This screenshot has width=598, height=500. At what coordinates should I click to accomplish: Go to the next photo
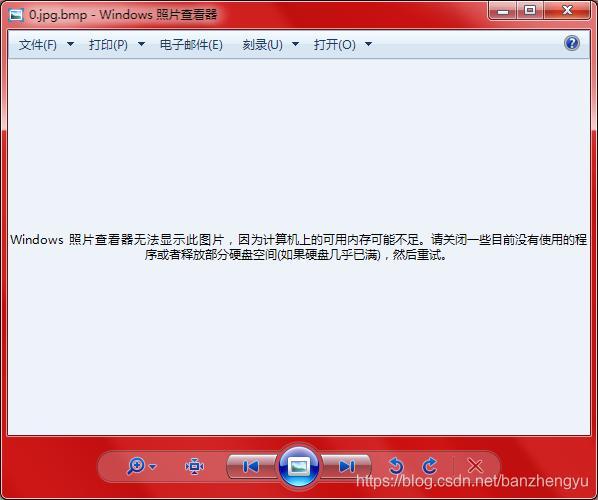346,466
